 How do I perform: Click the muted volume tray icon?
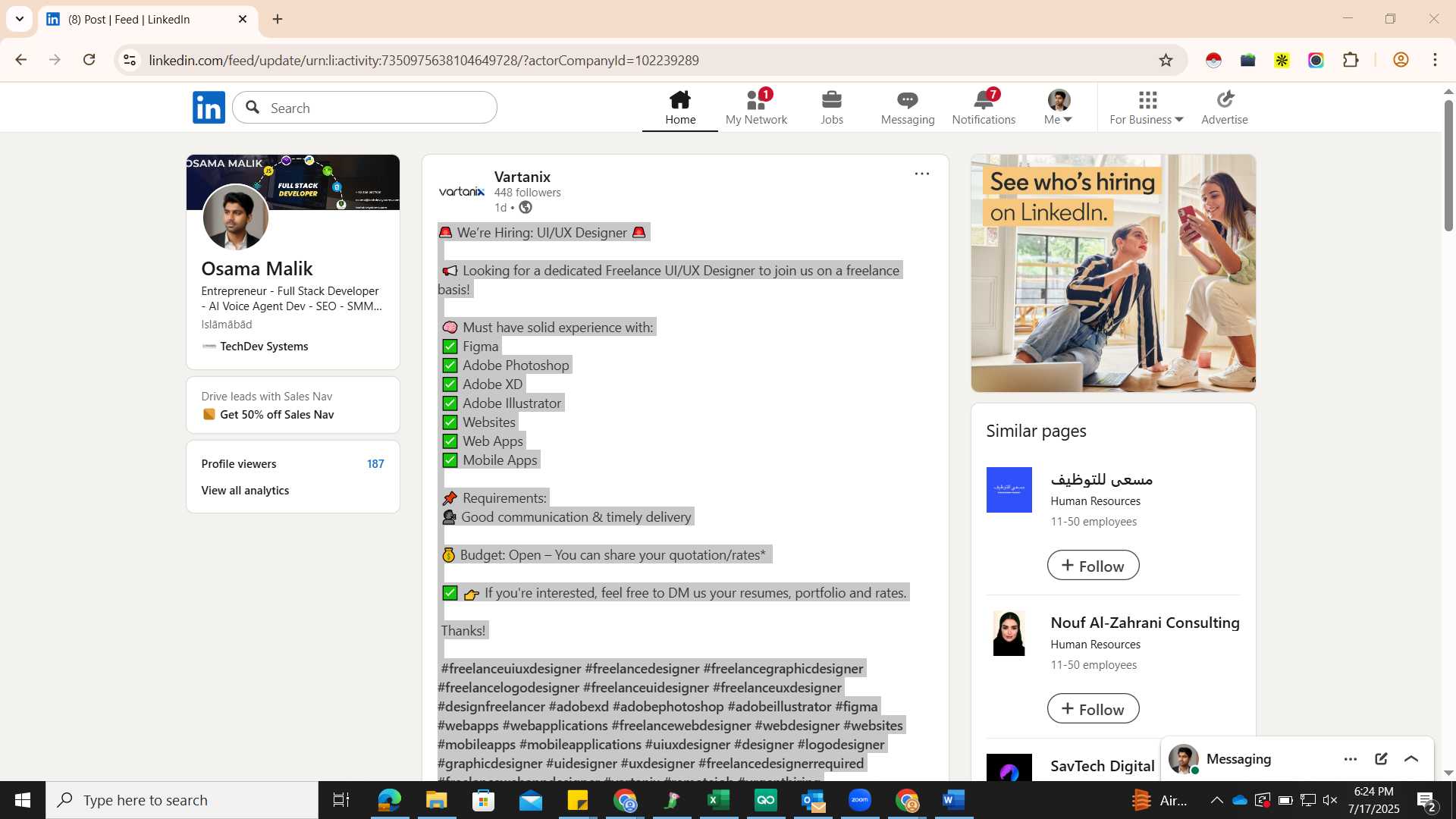[x=1330, y=800]
